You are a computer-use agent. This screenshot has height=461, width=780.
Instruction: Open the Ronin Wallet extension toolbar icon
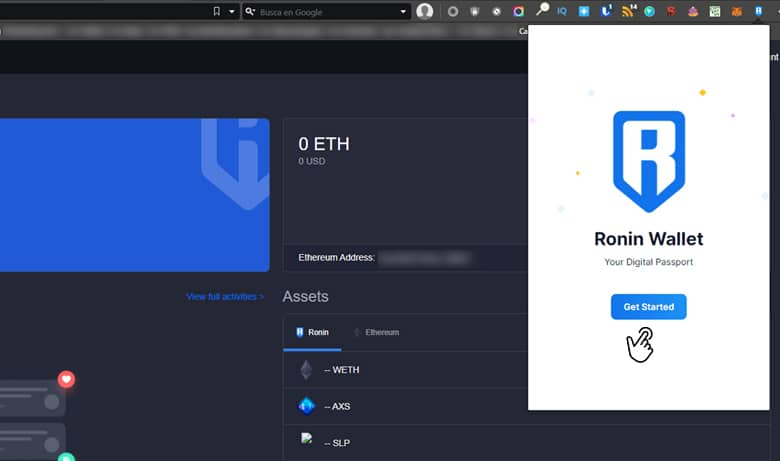(x=758, y=11)
